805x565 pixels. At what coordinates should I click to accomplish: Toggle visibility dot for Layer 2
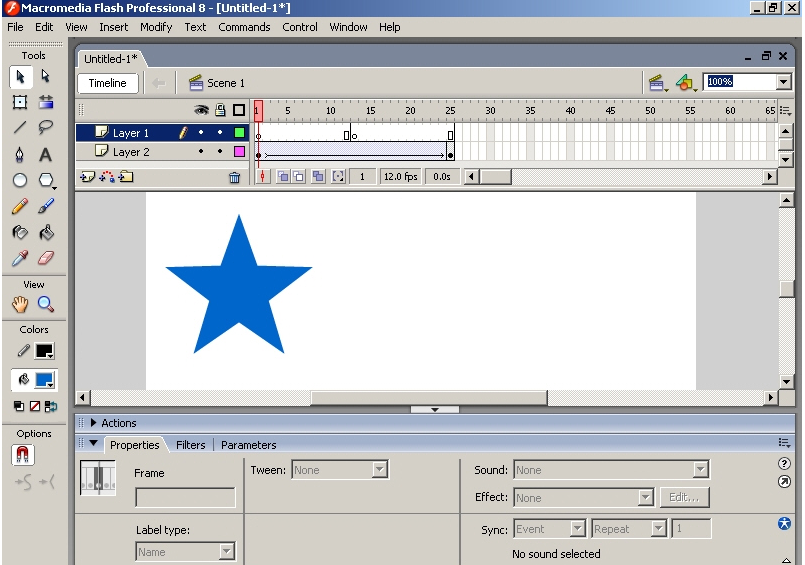tap(201, 151)
